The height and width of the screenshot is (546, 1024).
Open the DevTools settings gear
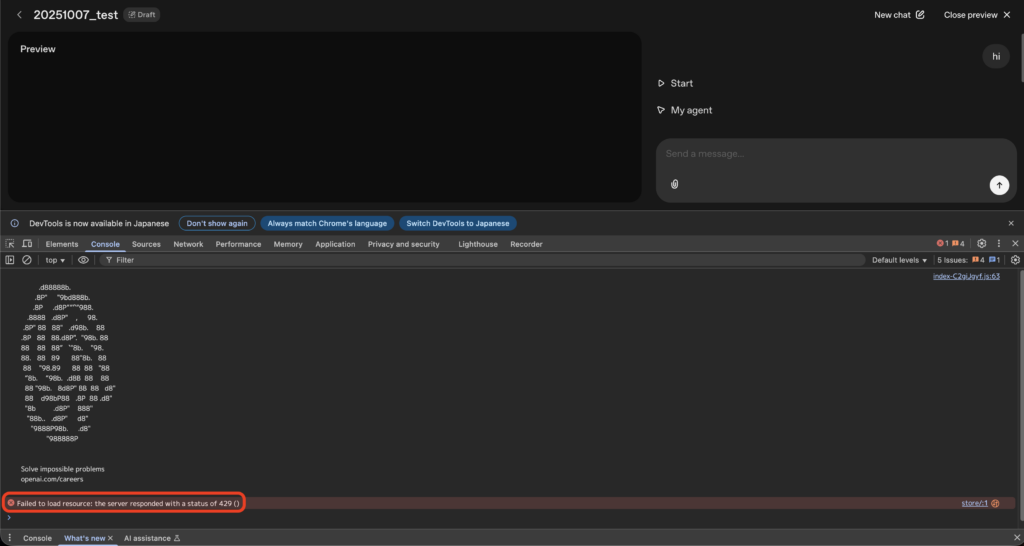pos(981,243)
